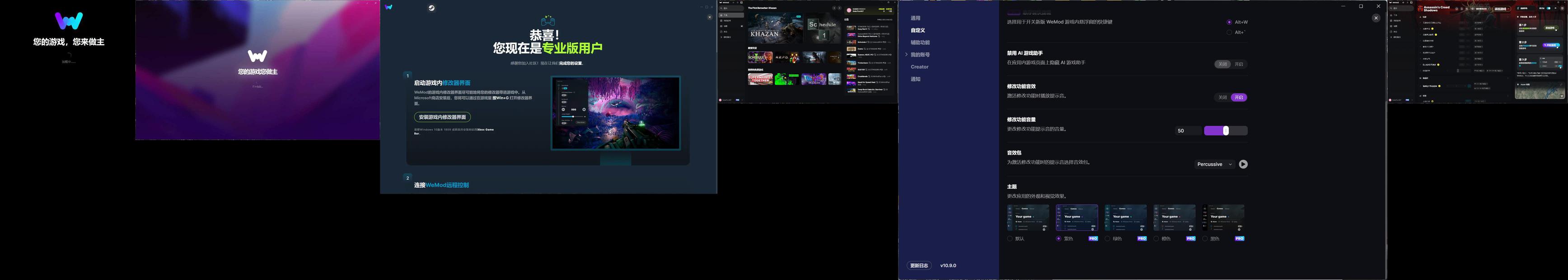Click the celebration hands icon above 恭喜

pyautogui.click(x=548, y=21)
